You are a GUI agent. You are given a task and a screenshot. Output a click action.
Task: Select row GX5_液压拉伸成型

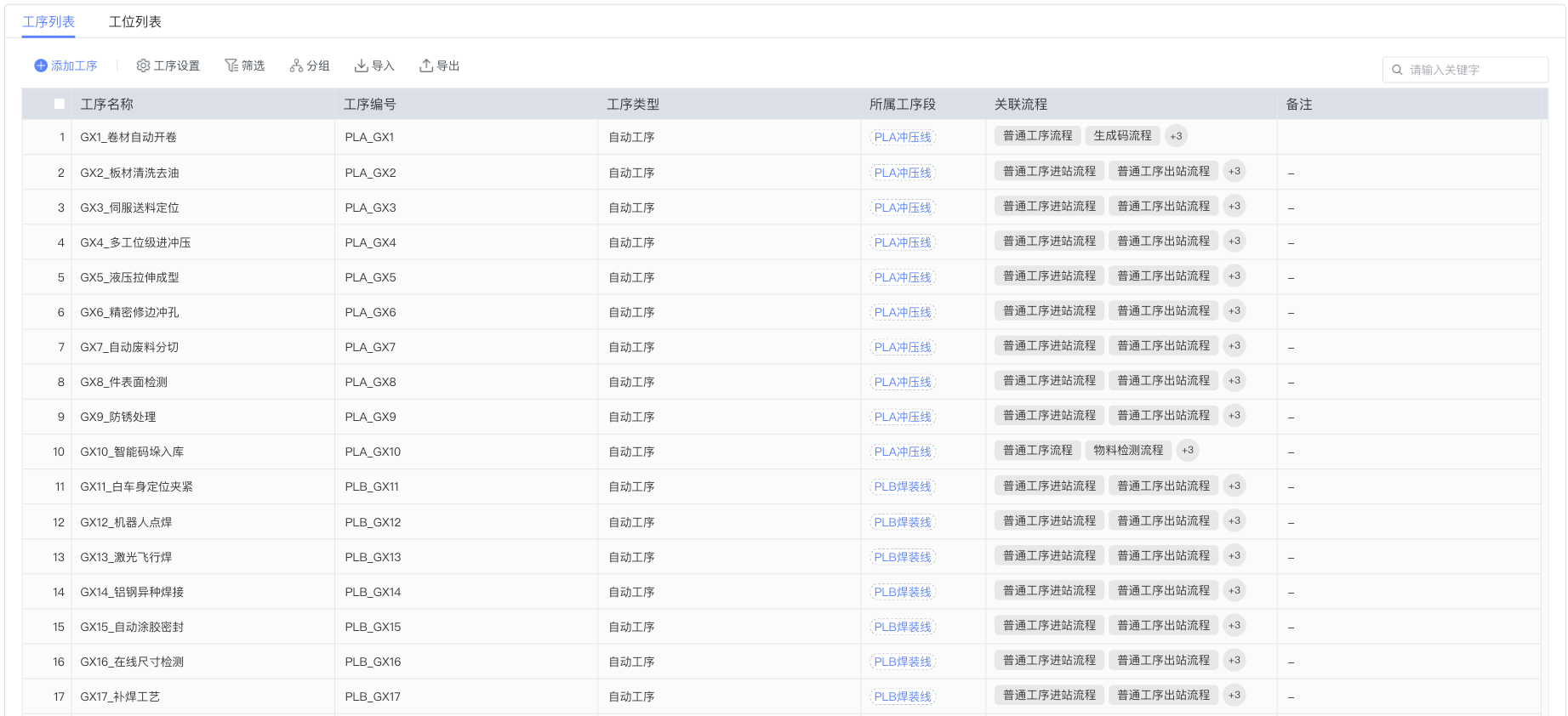click(x=129, y=277)
